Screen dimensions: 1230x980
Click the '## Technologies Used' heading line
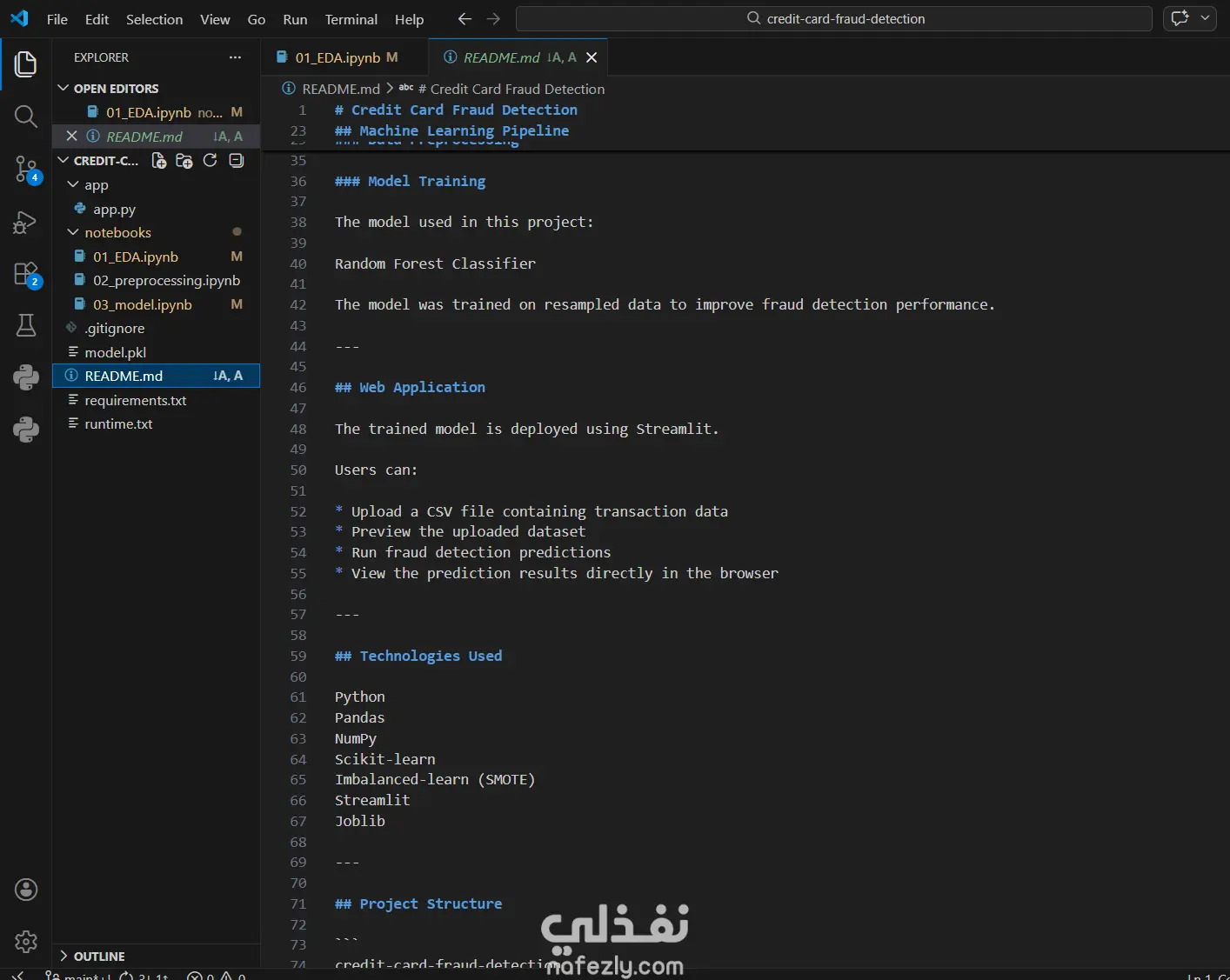[x=418, y=656]
